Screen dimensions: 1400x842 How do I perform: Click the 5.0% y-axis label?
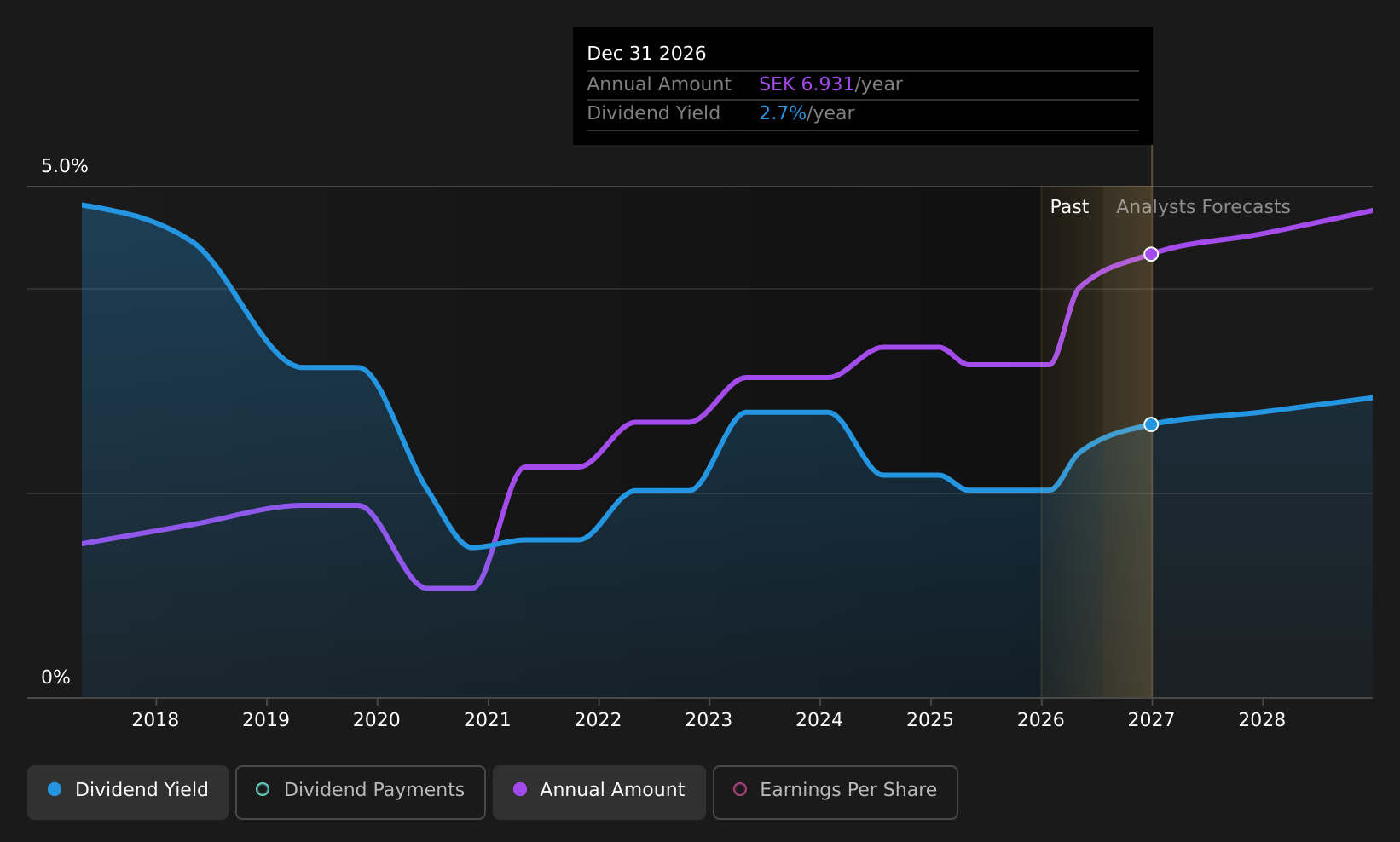(65, 166)
